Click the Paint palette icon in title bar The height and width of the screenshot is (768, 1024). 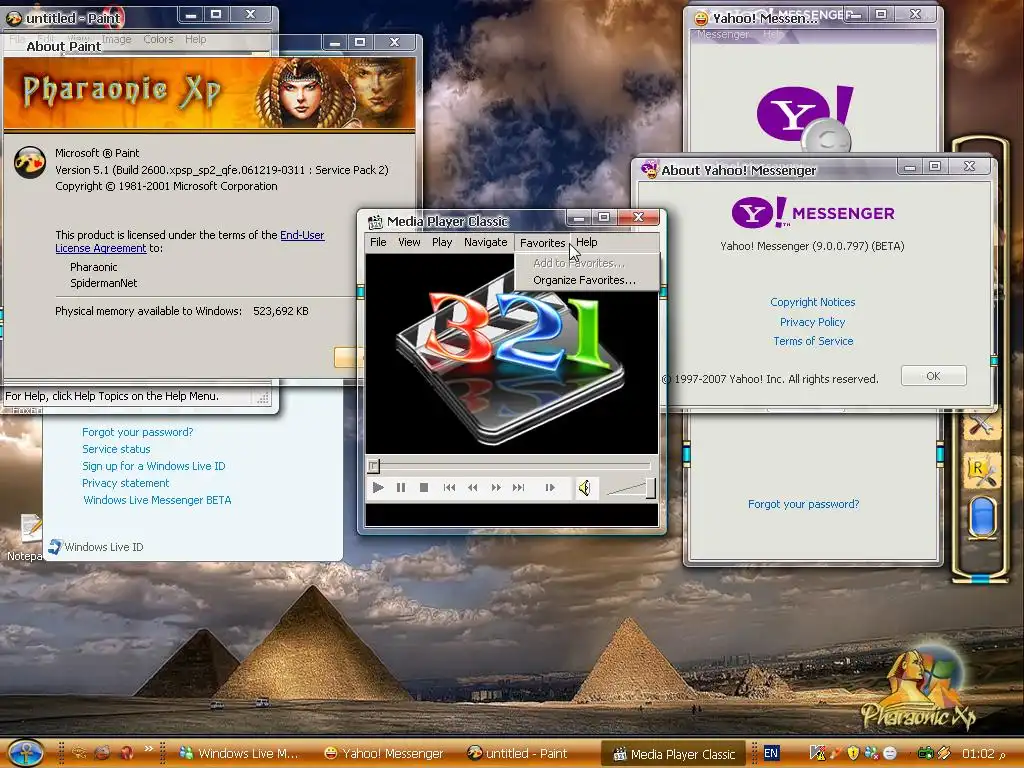[14, 18]
